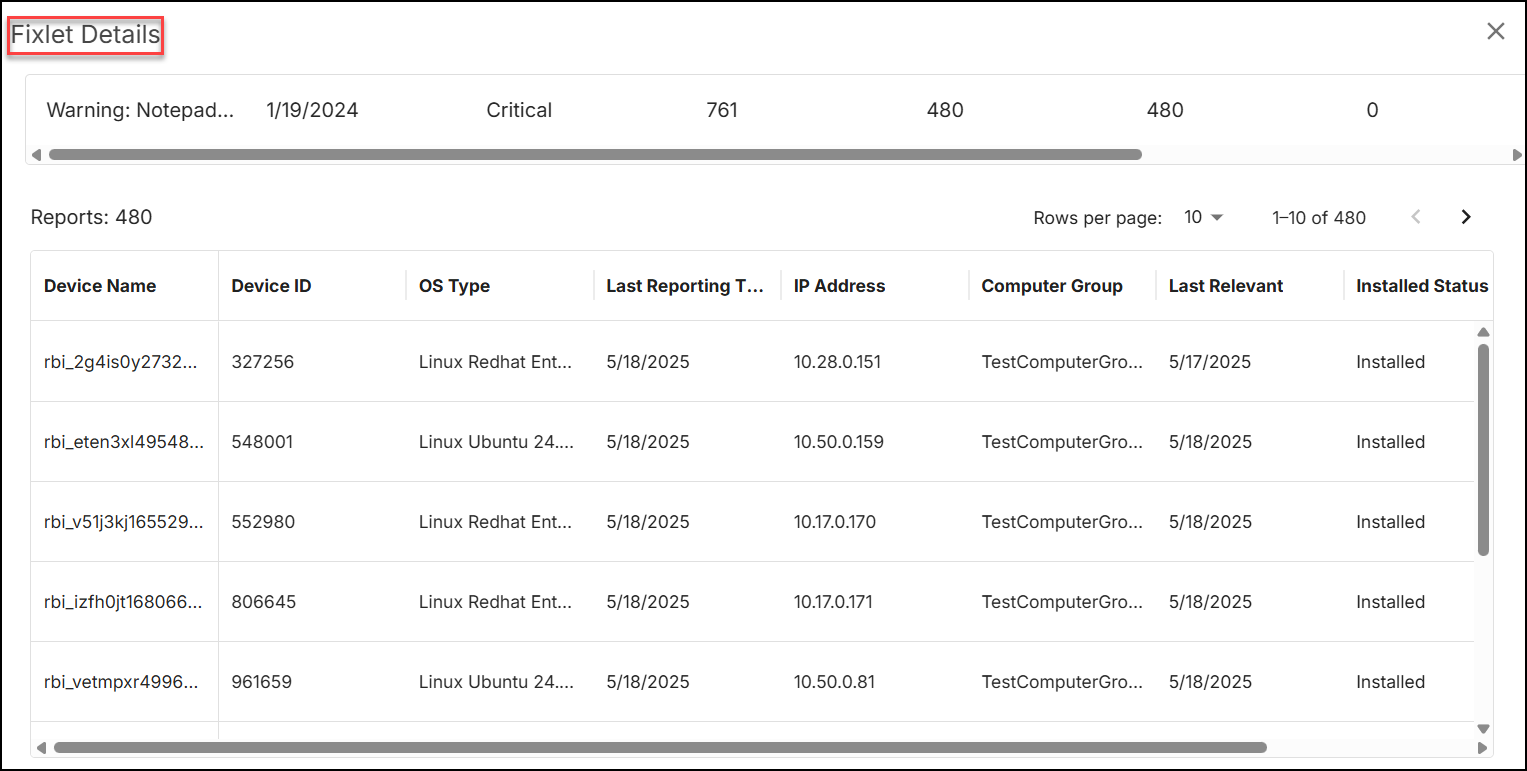Click table scroll-down arrow
This screenshot has width=1527, height=771.
coord(1483,729)
